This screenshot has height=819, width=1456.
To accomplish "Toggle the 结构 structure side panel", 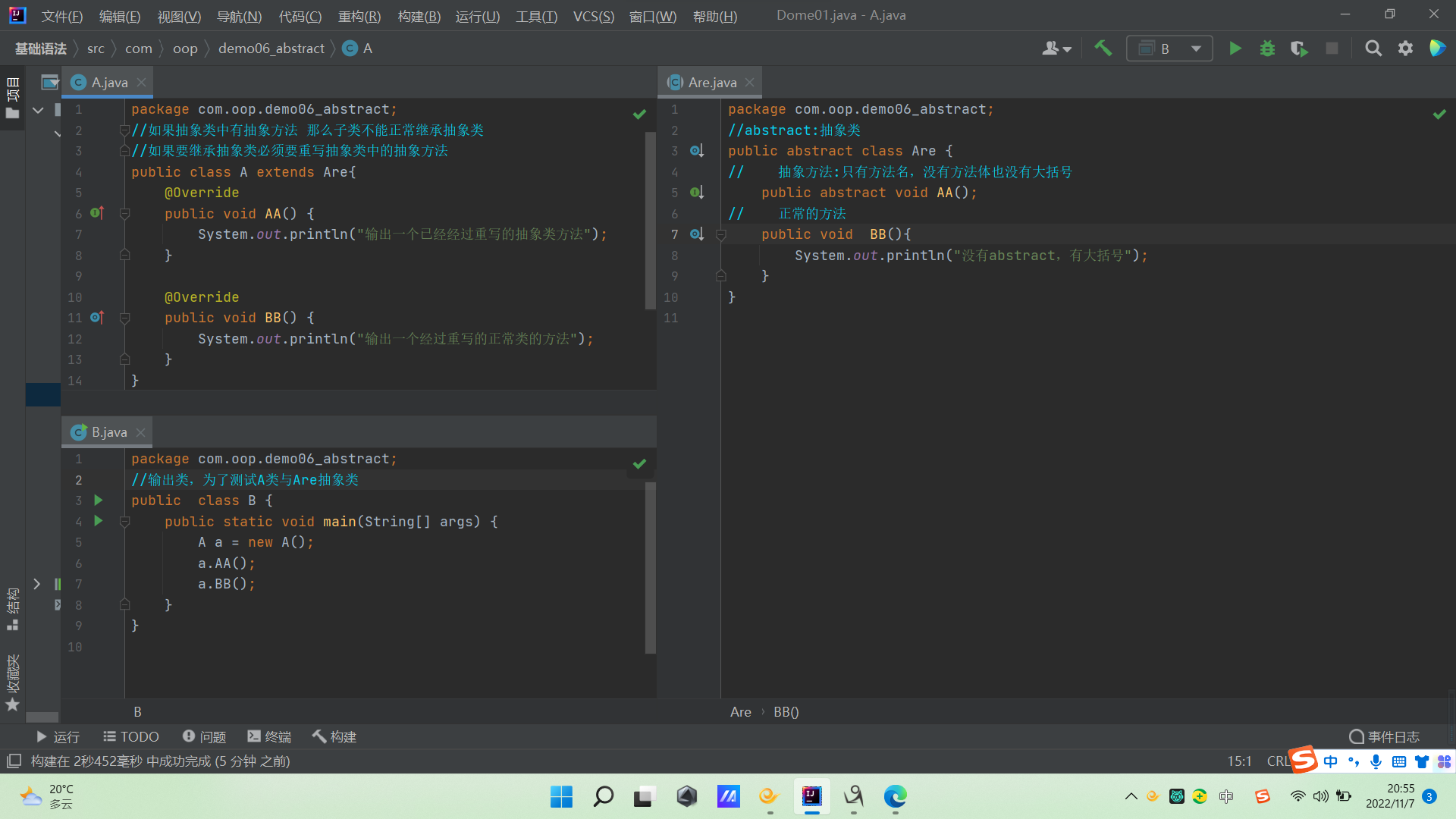I will pyautogui.click(x=12, y=608).
